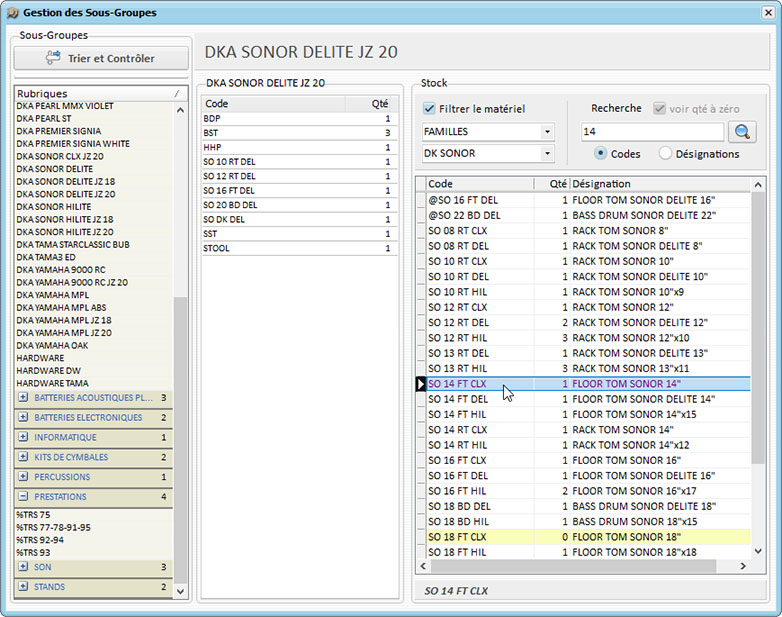782x617 pixels.
Task: Select the Désignations radio button
Action: point(666,154)
